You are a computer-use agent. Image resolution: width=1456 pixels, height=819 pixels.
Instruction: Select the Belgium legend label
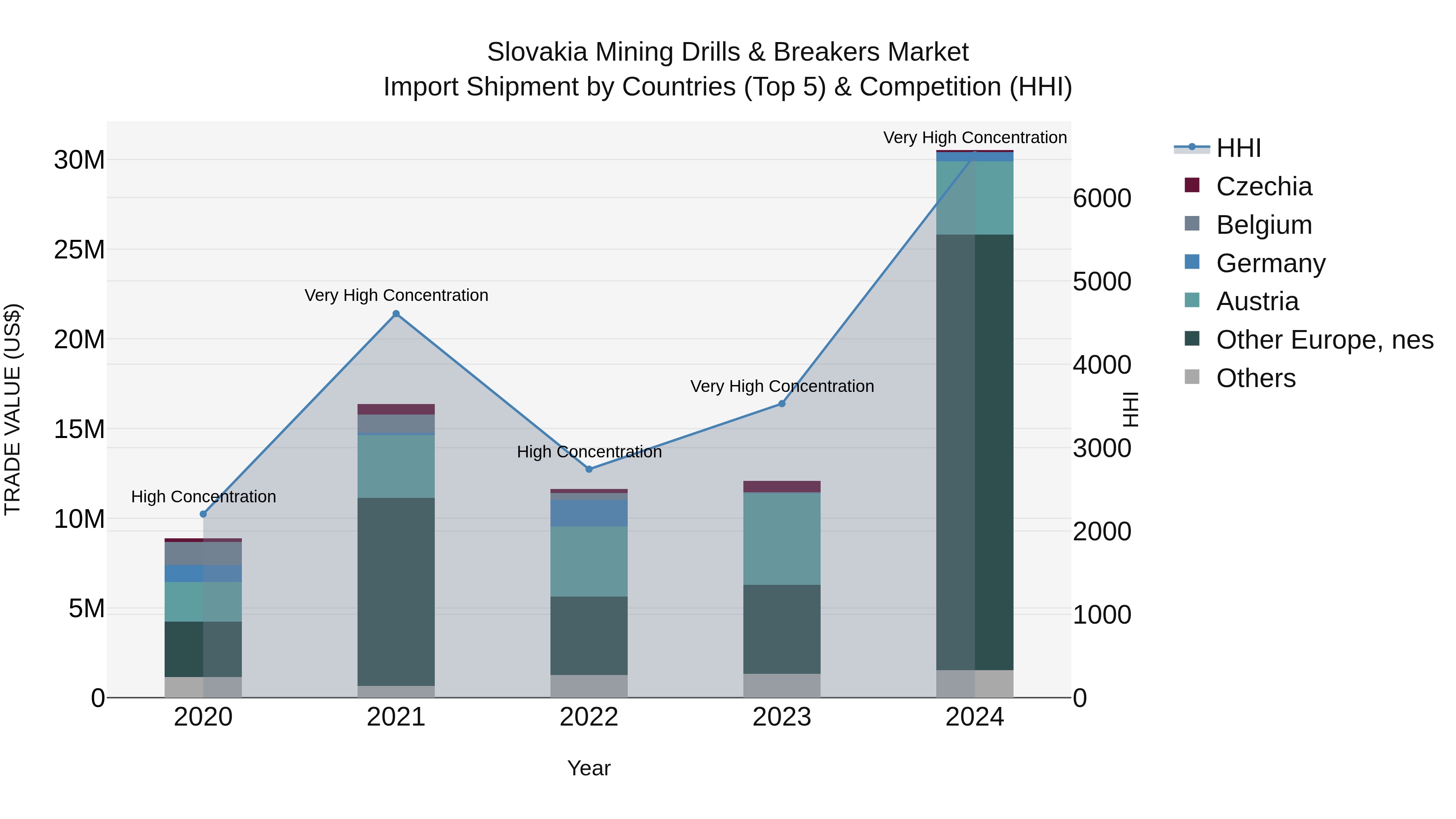(x=1264, y=225)
